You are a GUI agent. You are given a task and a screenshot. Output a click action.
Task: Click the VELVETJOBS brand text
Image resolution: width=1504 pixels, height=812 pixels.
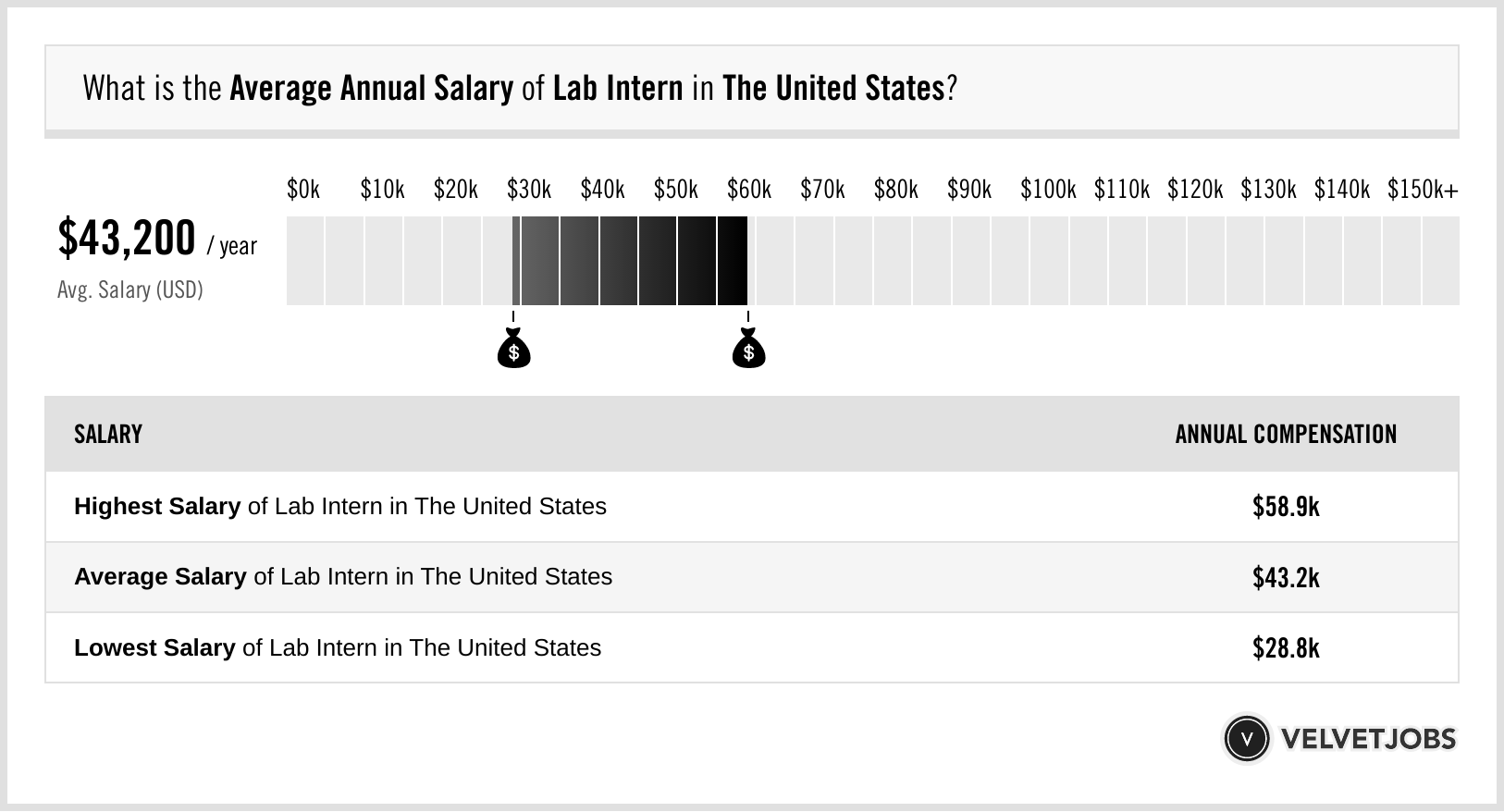click(1368, 739)
